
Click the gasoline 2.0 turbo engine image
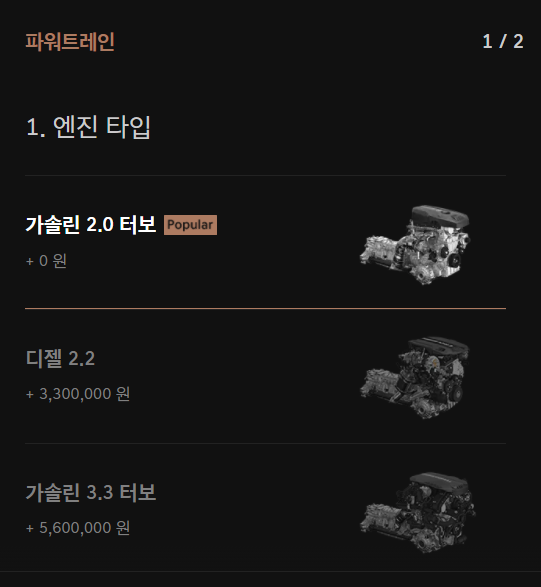[x=415, y=245]
